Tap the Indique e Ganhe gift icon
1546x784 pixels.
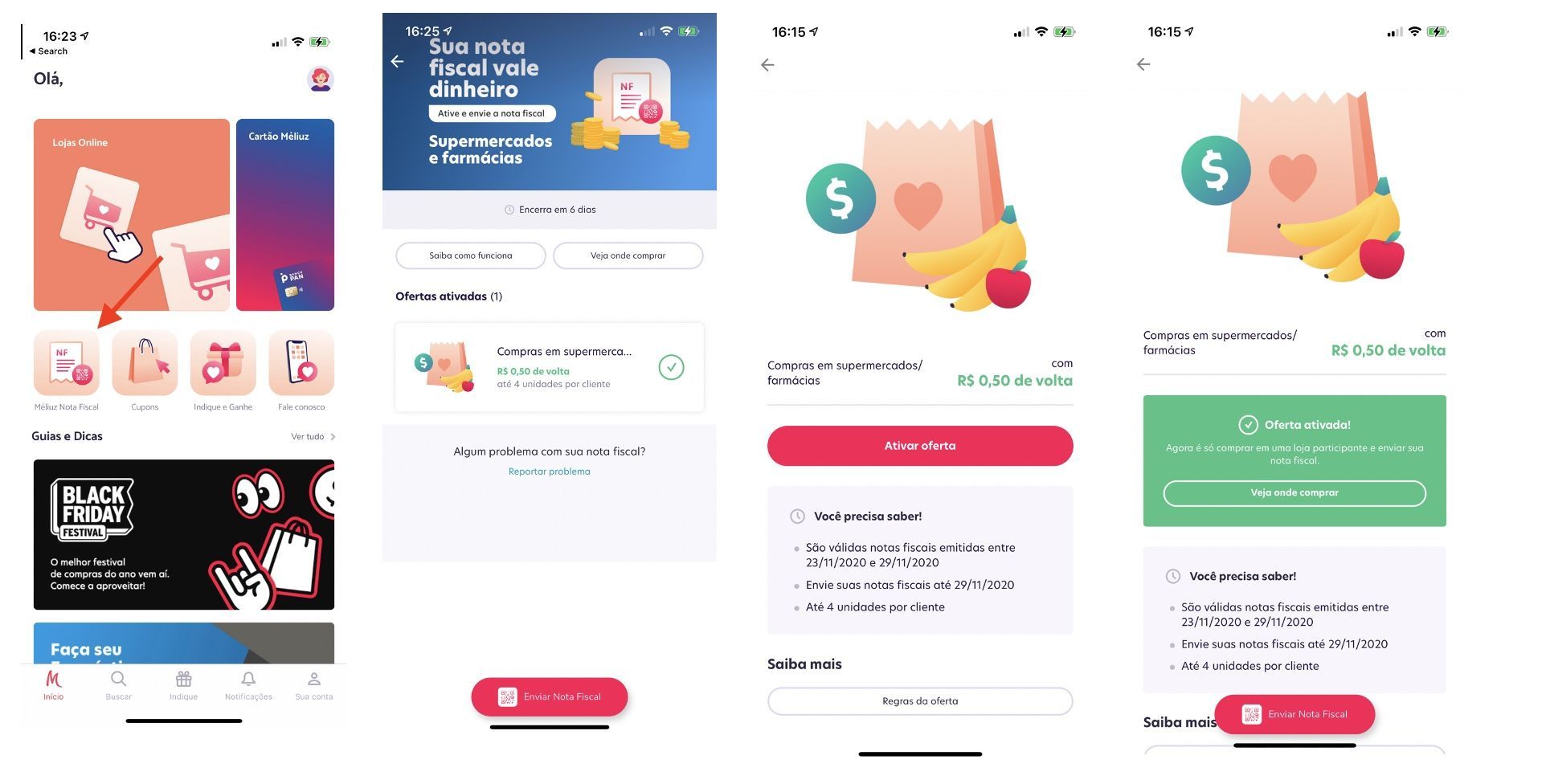pyautogui.click(x=223, y=362)
